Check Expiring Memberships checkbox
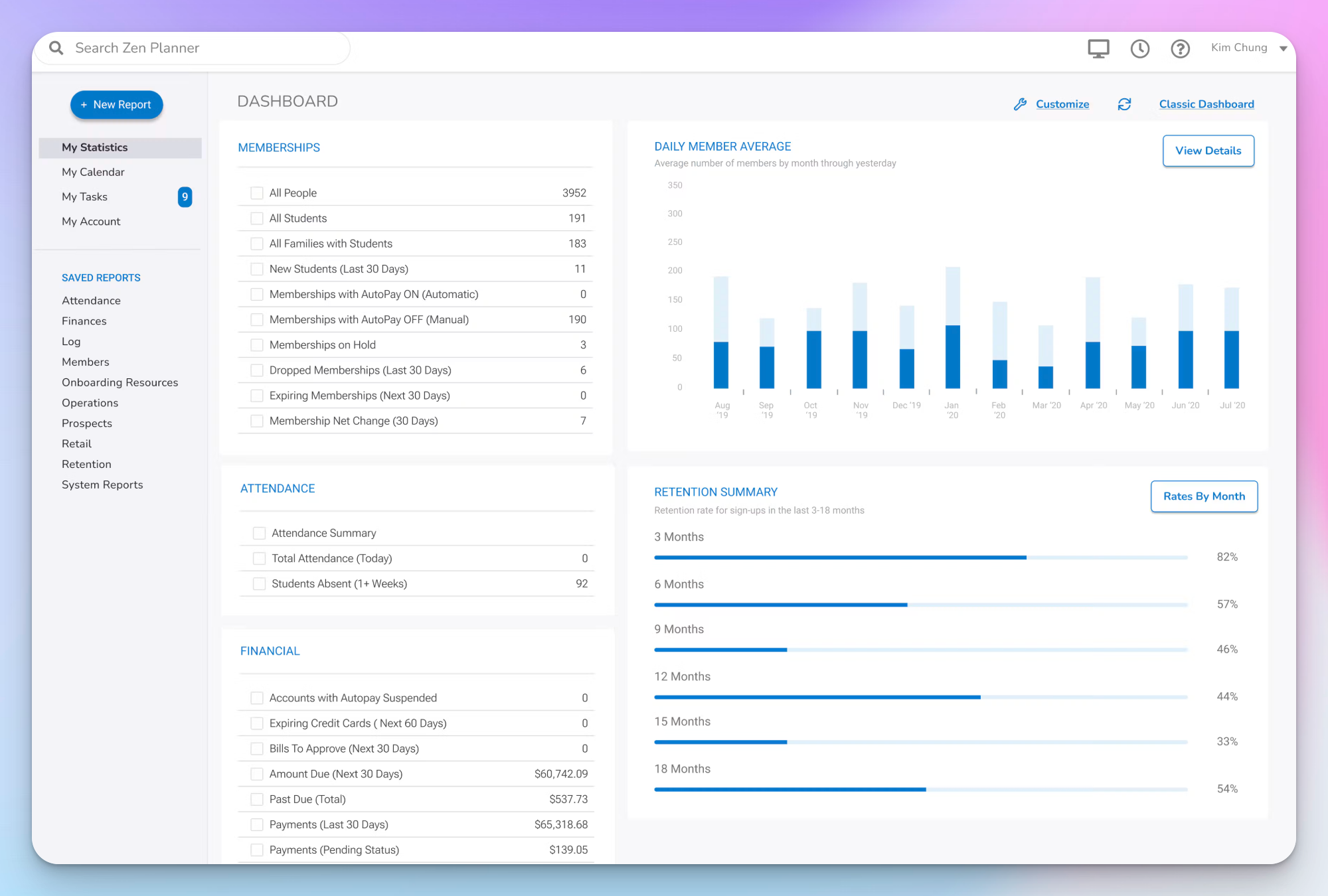 (256, 396)
